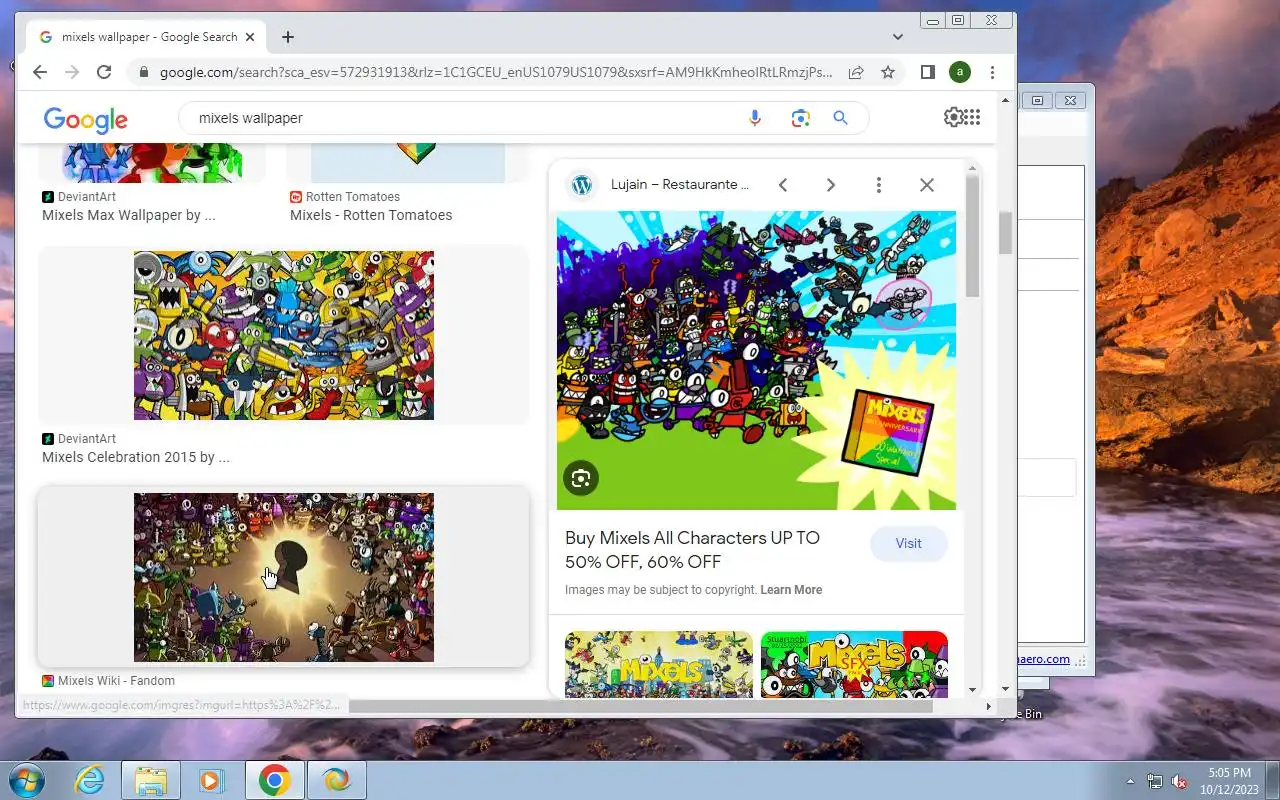This screenshot has width=1280, height=800.
Task: Search inside image with Lens overlay button
Action: click(581, 478)
